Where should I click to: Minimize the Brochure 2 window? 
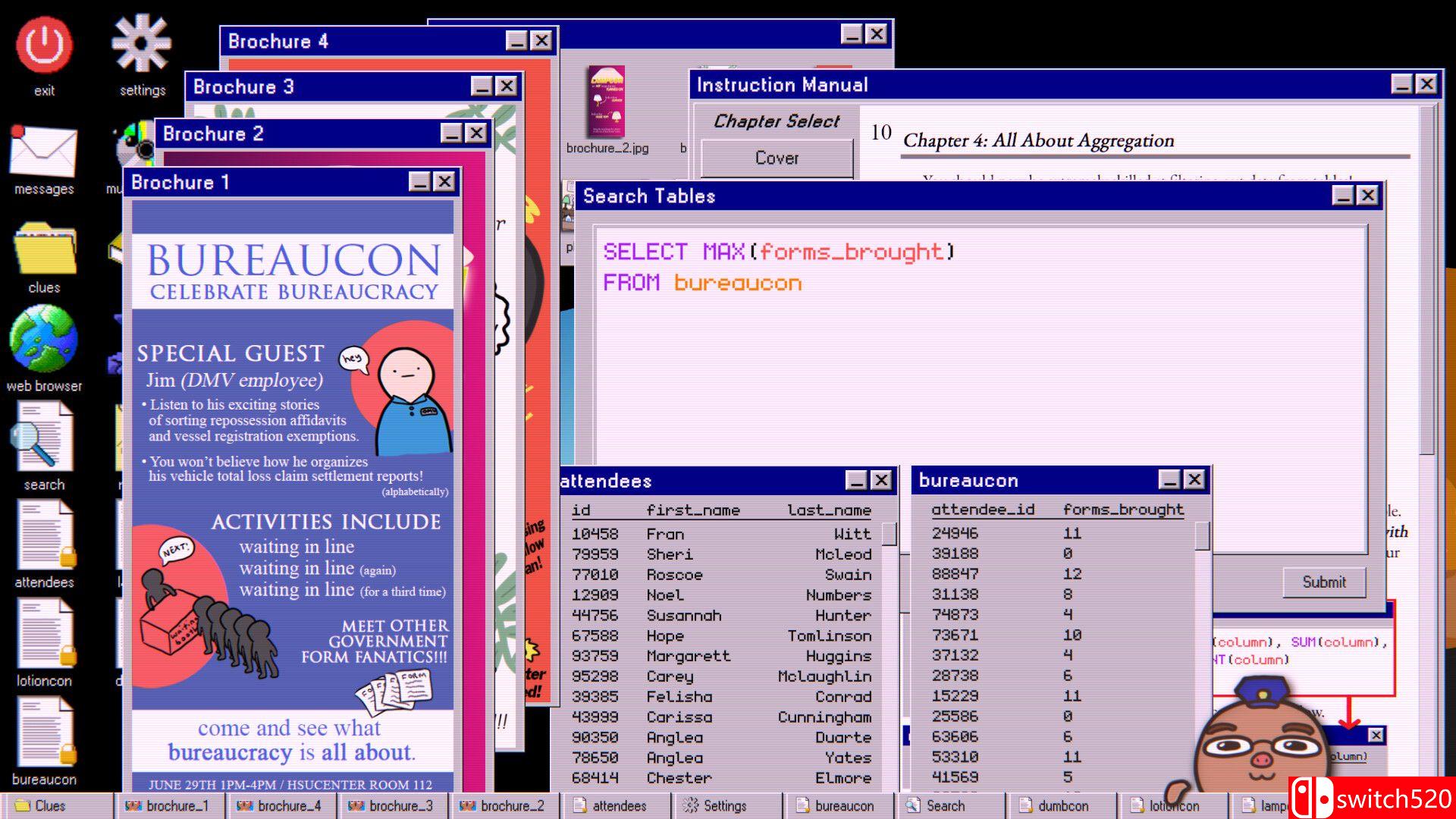[451, 133]
